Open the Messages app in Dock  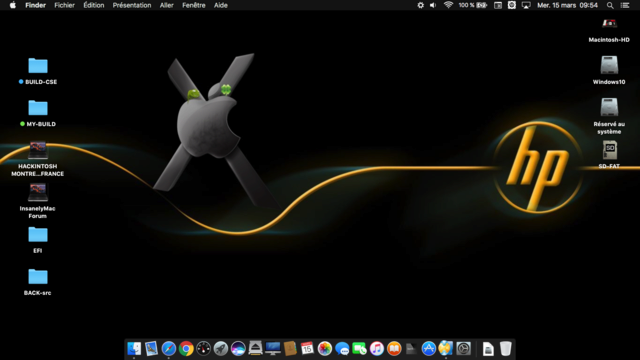point(342,349)
